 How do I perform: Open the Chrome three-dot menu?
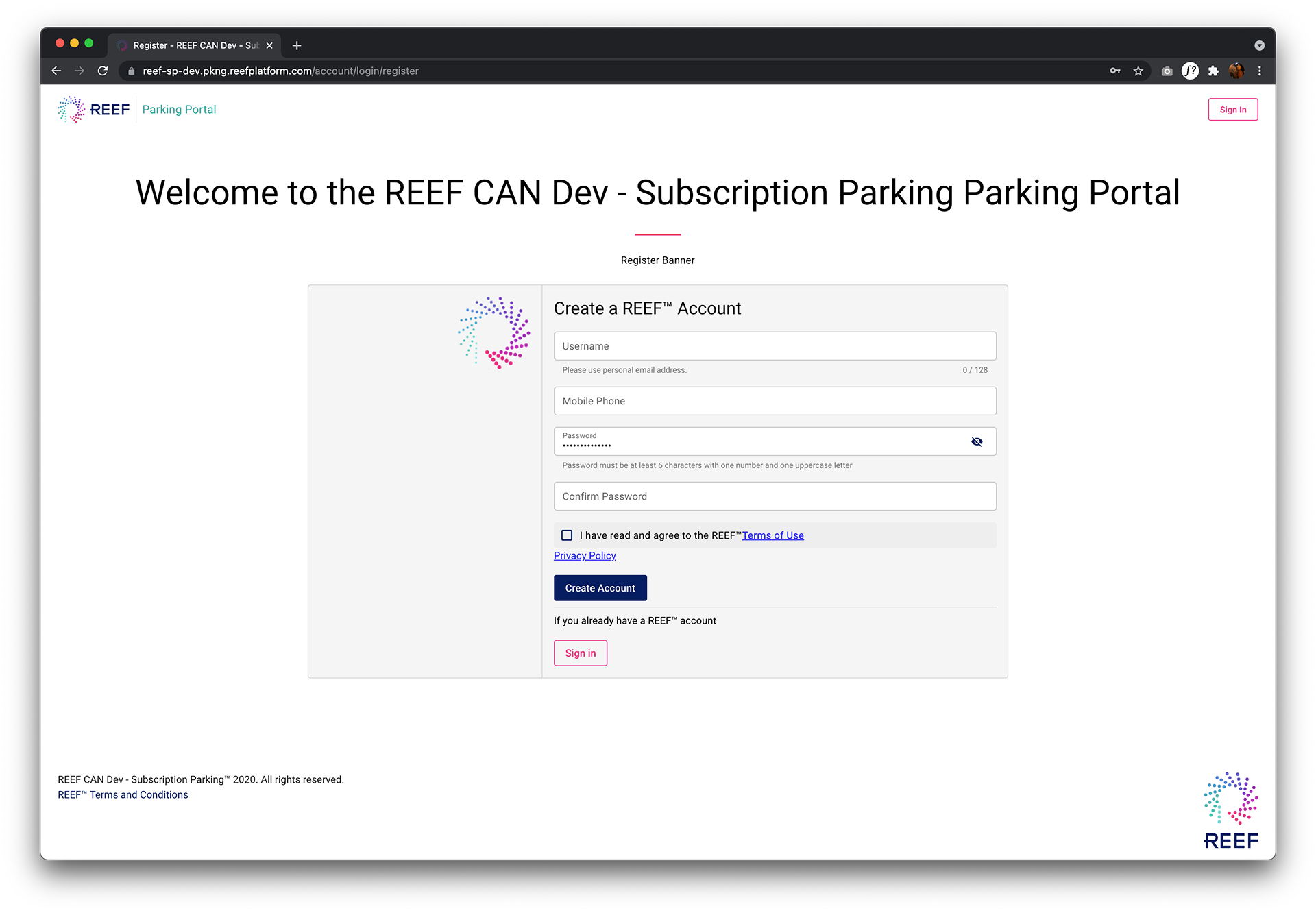pyautogui.click(x=1260, y=71)
